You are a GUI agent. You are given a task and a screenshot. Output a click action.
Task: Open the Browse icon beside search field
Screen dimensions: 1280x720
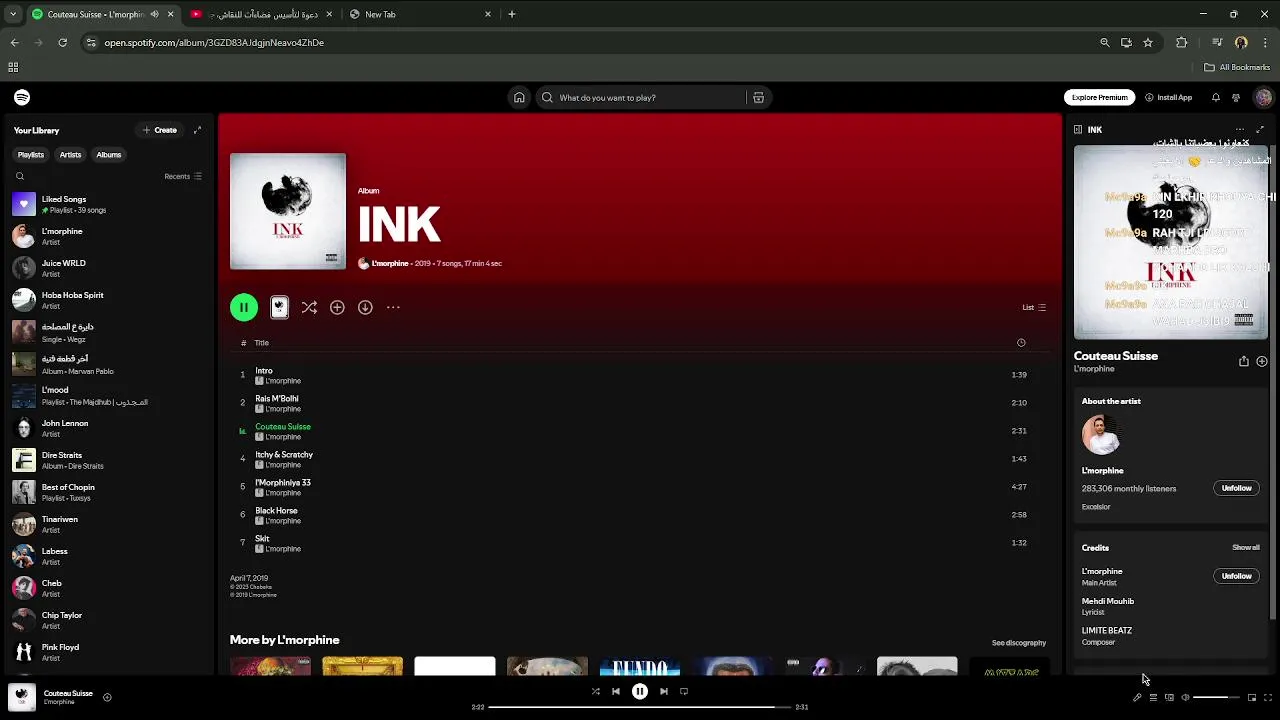click(x=758, y=97)
